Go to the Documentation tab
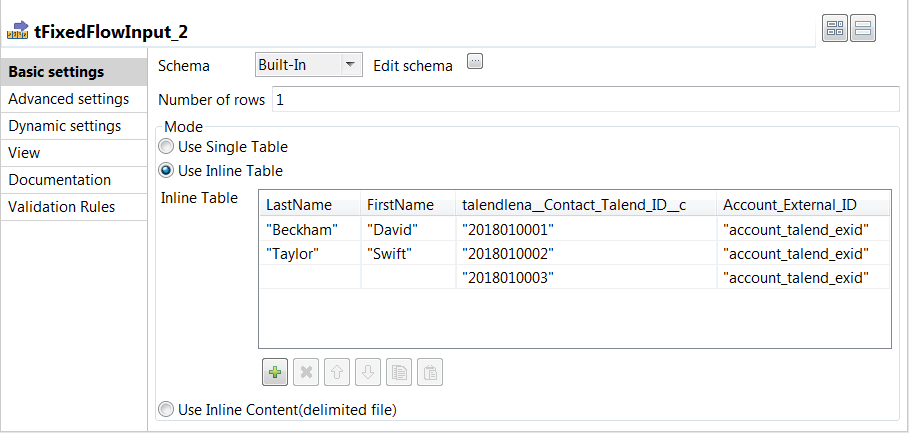Viewport: 909px width, 433px height. 60,180
